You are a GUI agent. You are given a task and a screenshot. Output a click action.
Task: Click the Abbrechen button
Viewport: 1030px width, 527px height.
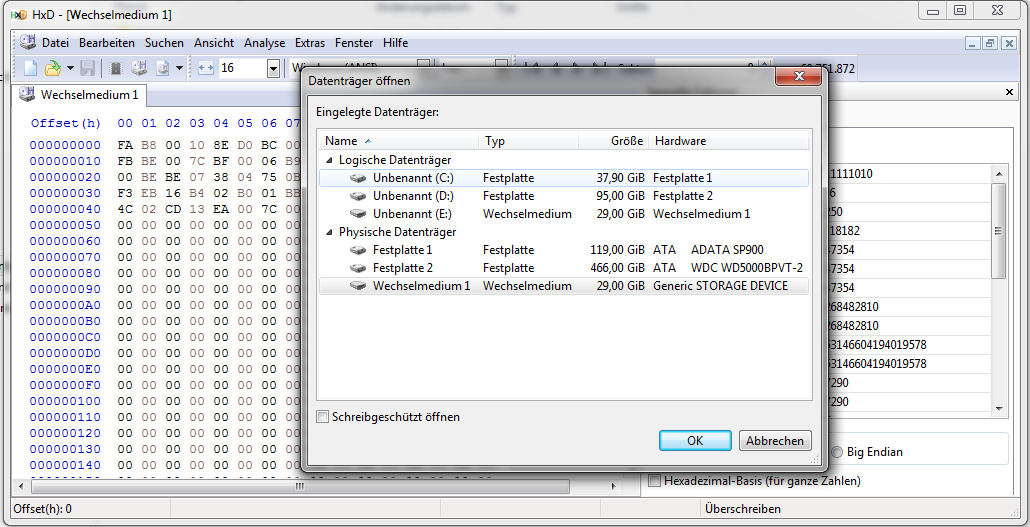(775, 441)
